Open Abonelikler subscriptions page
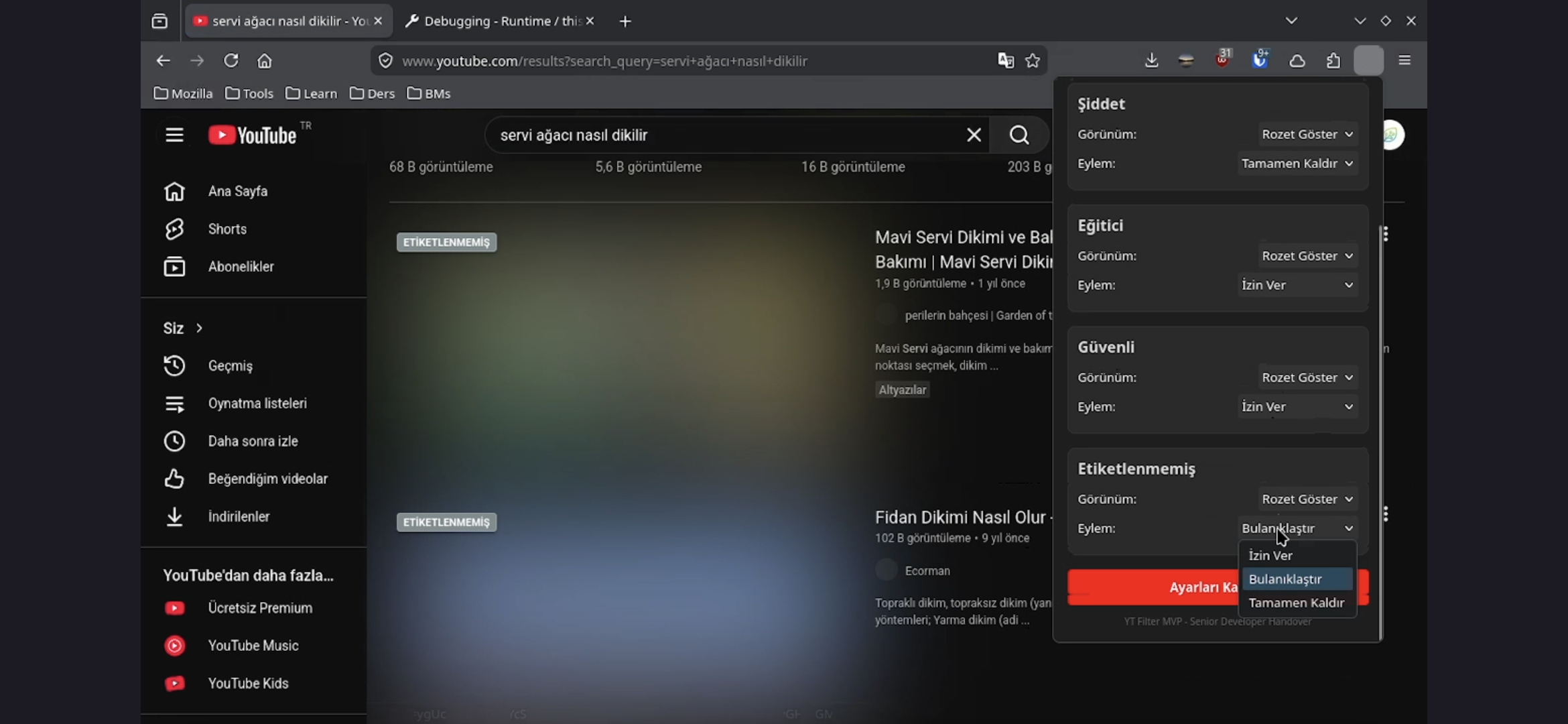The image size is (1568, 724). [253, 266]
